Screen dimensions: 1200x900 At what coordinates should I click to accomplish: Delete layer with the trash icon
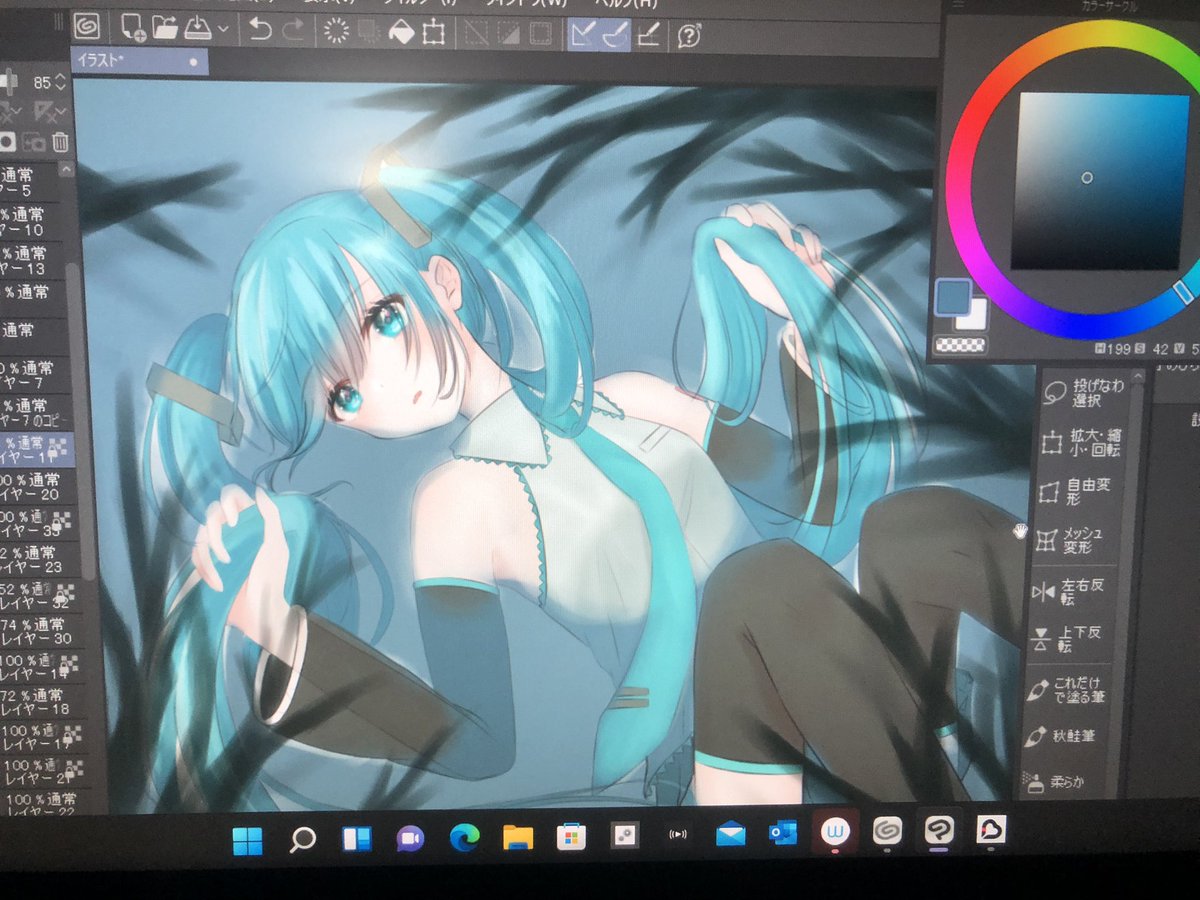point(60,143)
